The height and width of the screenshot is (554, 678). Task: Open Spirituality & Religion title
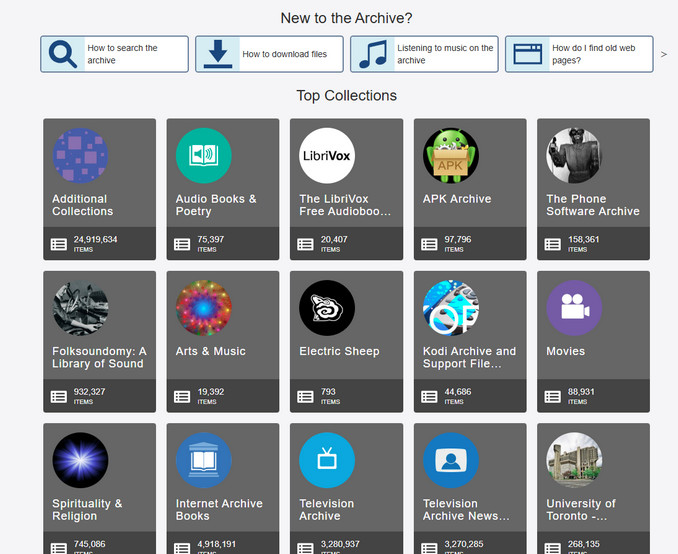pos(87,509)
